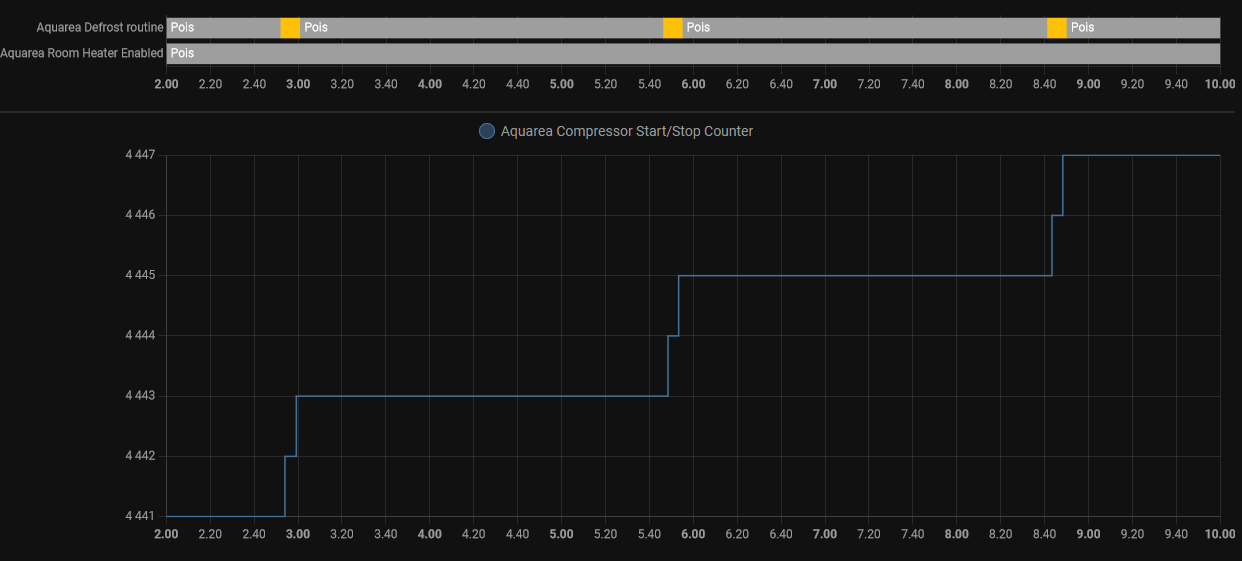The width and height of the screenshot is (1242, 561).
Task: Click the short graph step at 4 446
Action: (x=1057, y=215)
